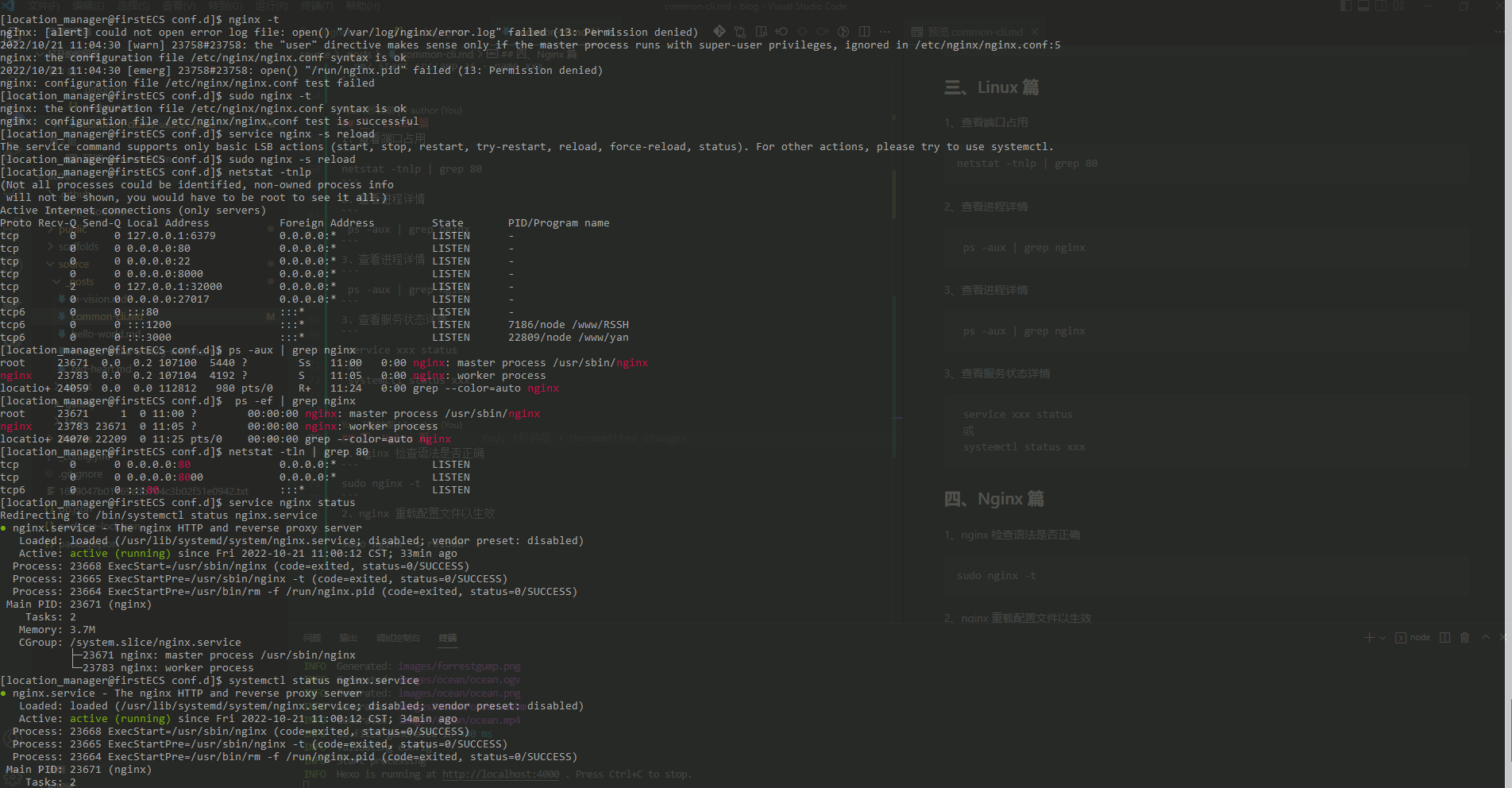1512x788 pixels.
Task: Click the open preview to the side icon
Action: (762, 32)
